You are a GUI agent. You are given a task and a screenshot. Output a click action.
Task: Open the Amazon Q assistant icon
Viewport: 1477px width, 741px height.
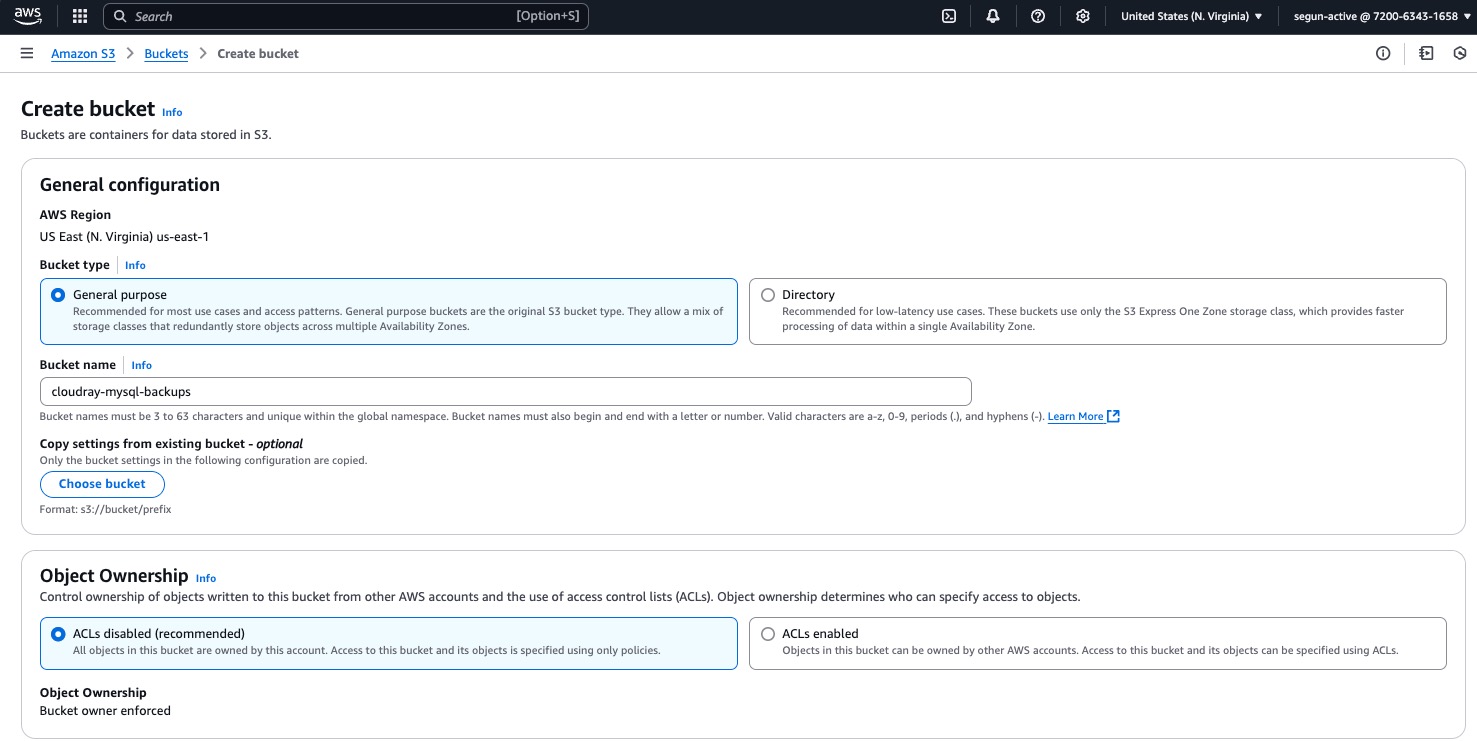point(1459,53)
